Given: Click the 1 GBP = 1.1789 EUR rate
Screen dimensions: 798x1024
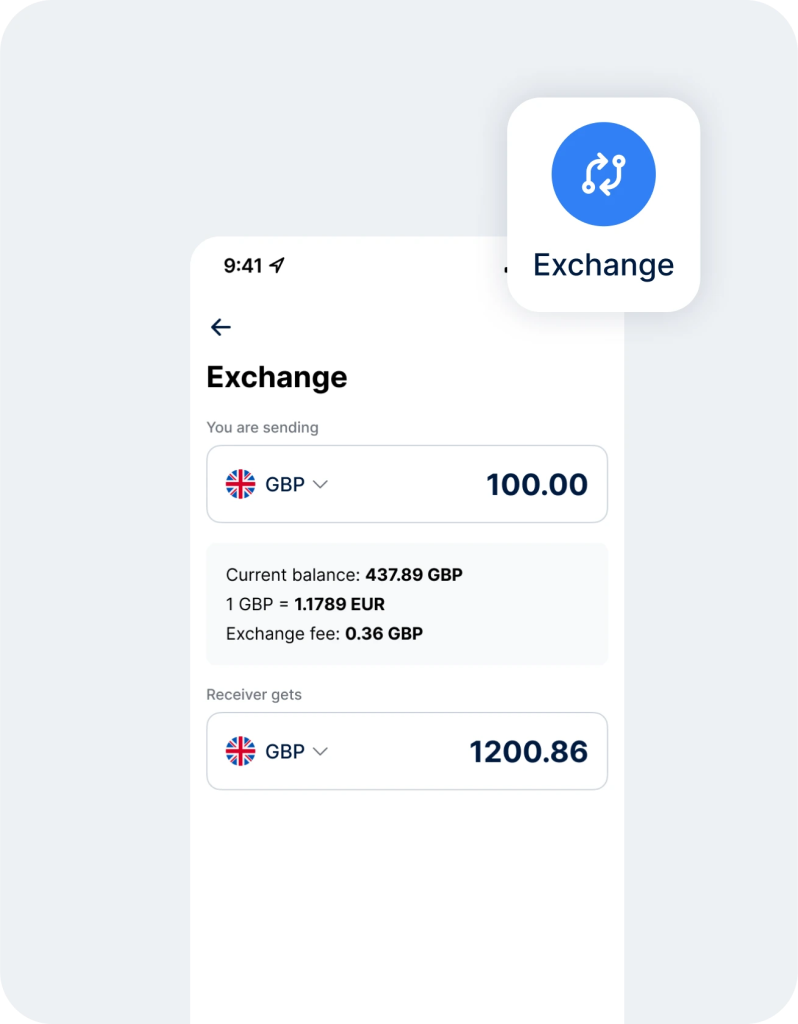Looking at the screenshot, I should tap(305, 604).
